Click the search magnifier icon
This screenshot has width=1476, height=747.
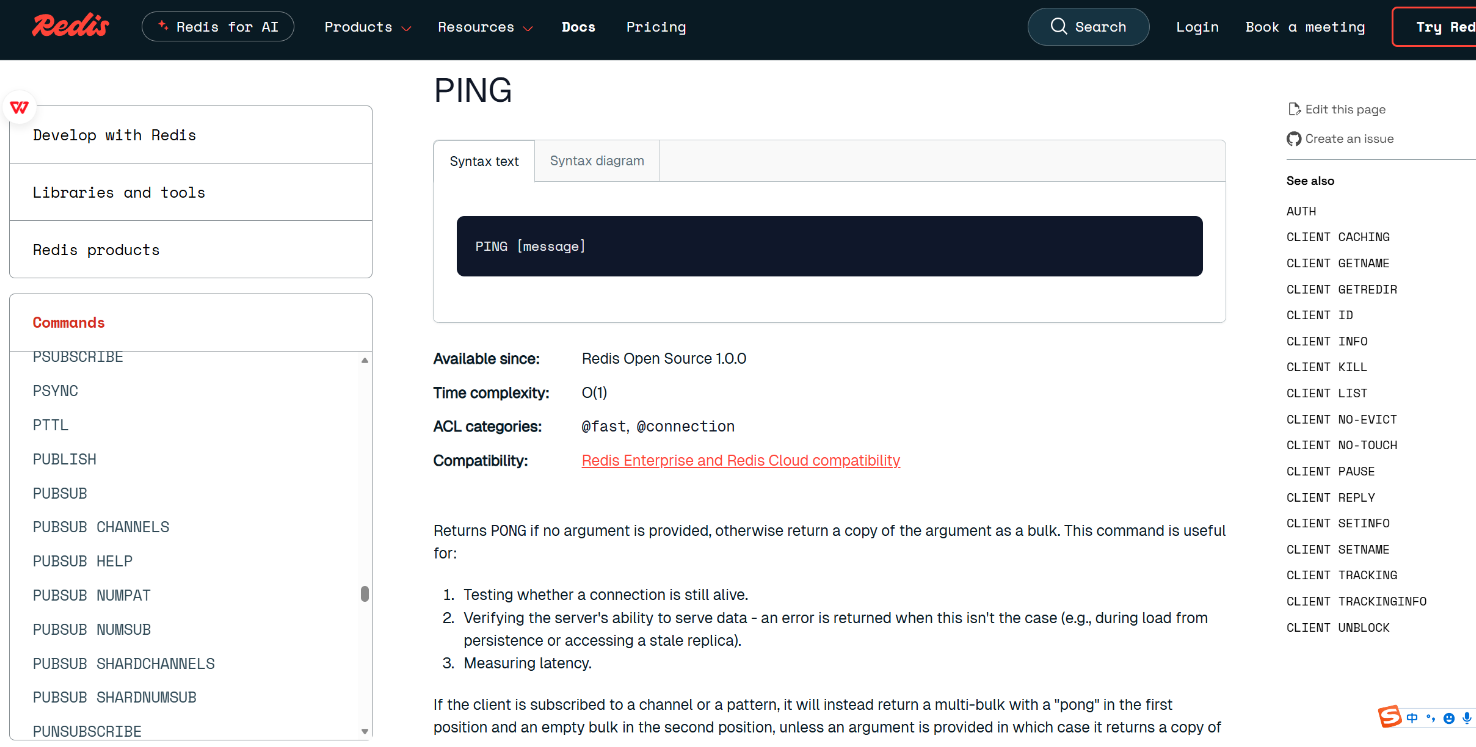1059,27
